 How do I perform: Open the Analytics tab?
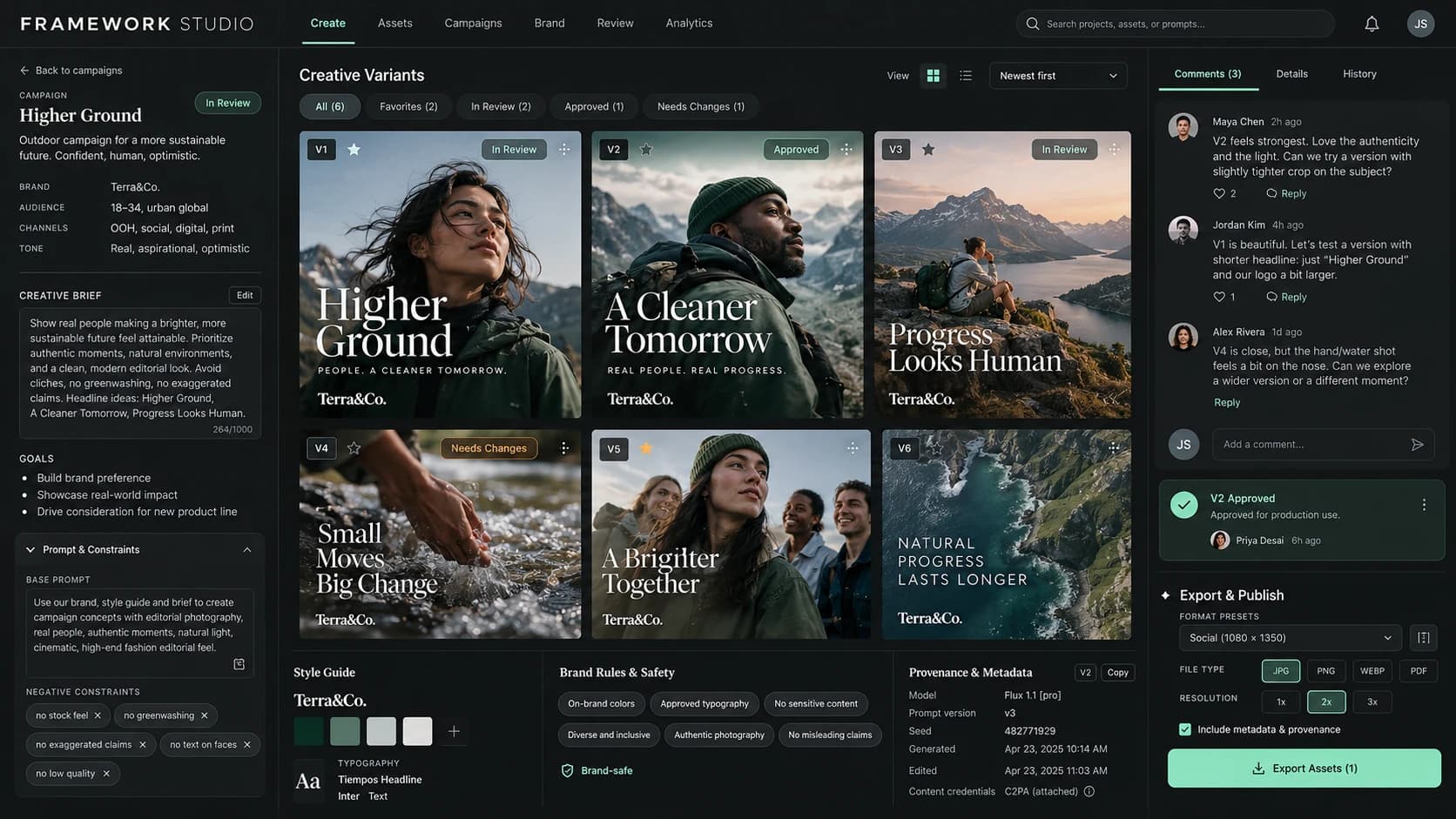coord(689,23)
